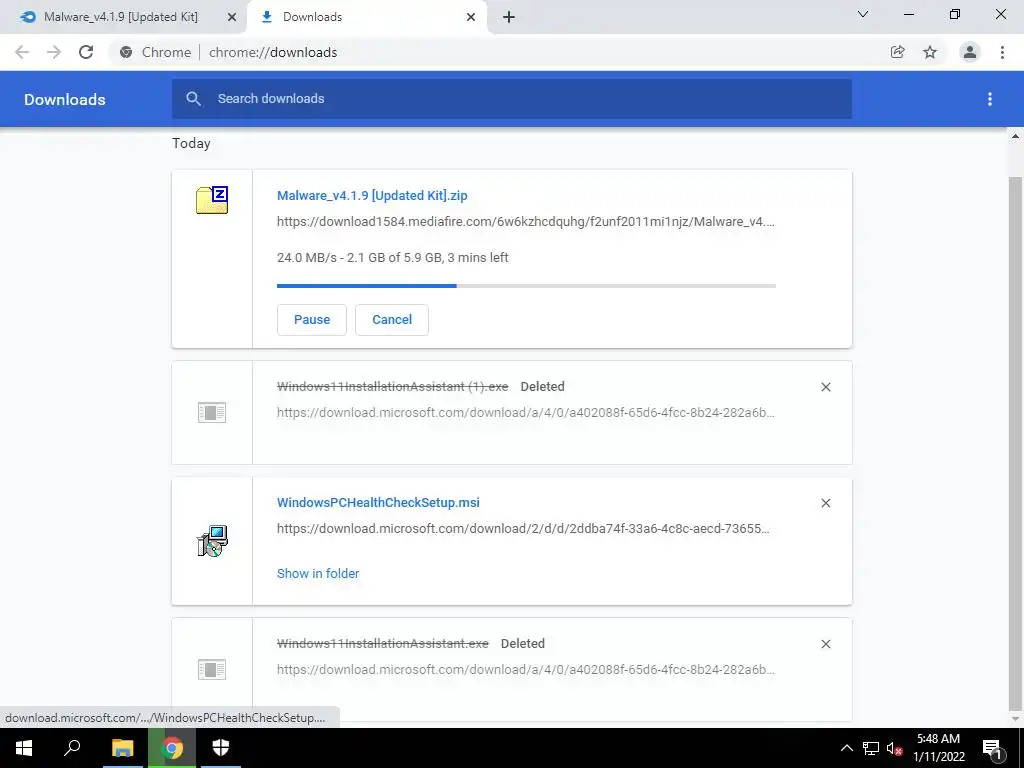The image size is (1024, 768).
Task: Focus the Search downloads field
Action: coord(511,99)
